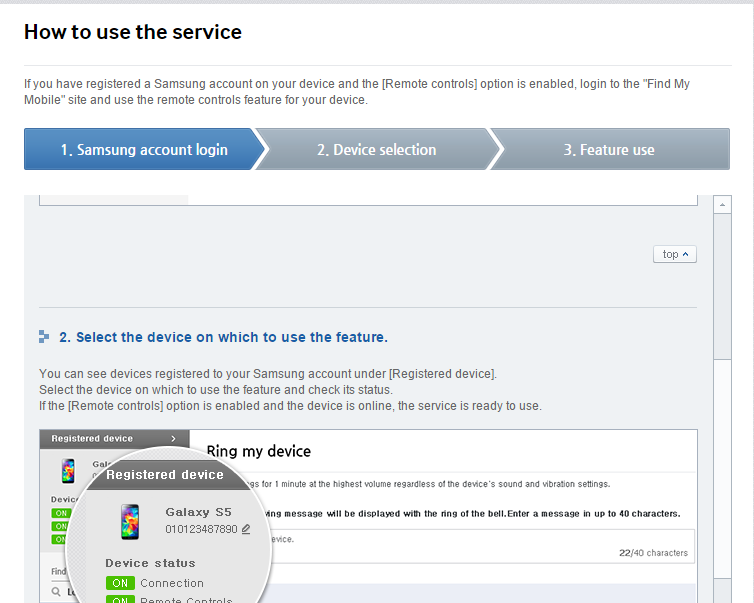Open the Samsung account login step tab
This screenshot has width=754, height=603.
[x=144, y=149]
